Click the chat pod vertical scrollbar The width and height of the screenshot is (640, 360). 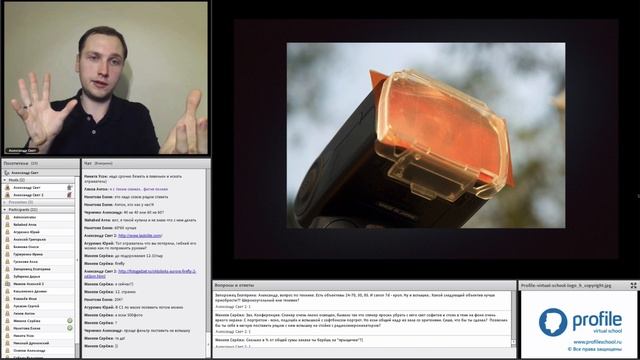(208, 263)
